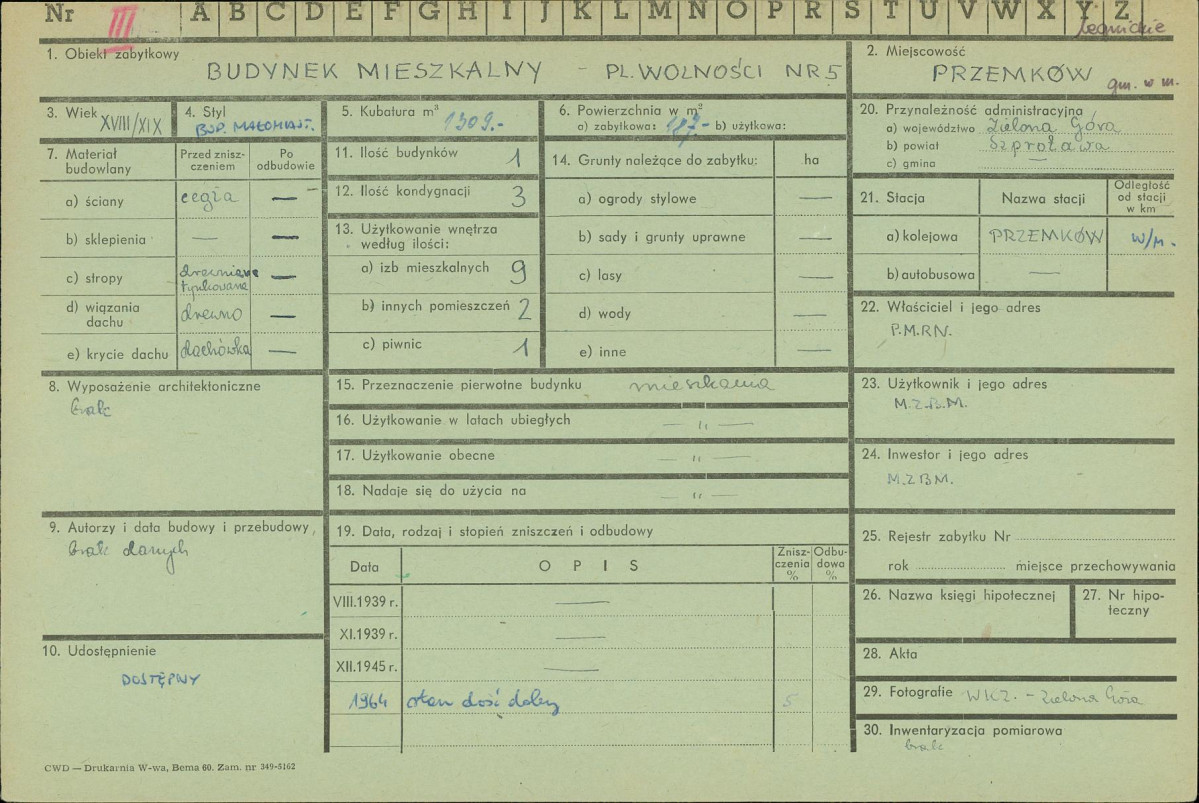Click the Obiekt zabytkowy field text
The height and width of the screenshot is (803, 1199).
pyautogui.click(x=524, y=72)
